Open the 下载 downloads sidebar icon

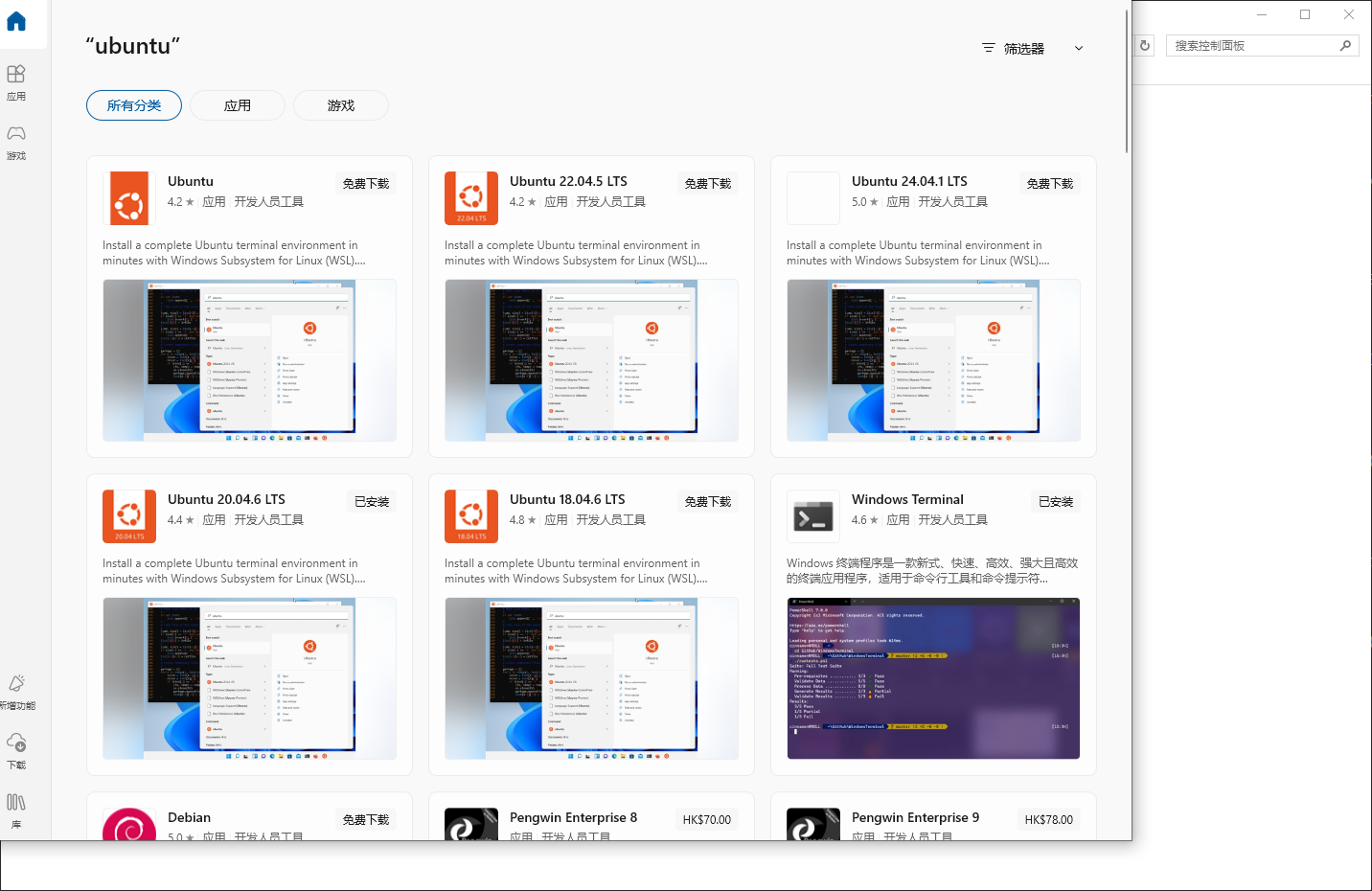point(16,751)
